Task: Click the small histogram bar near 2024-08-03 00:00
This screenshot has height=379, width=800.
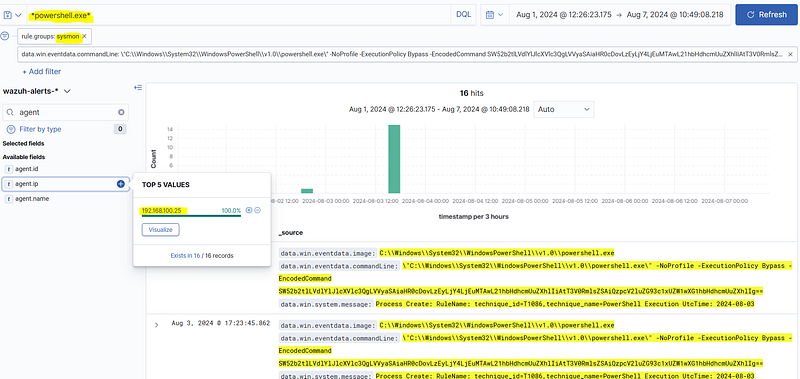Action: coord(307,191)
